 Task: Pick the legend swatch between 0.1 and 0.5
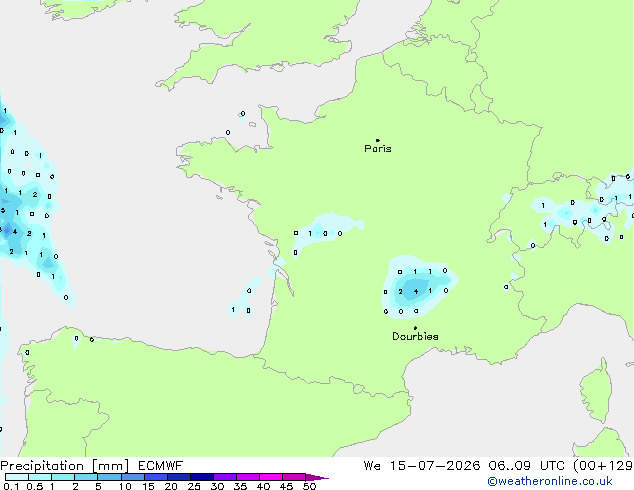[17, 477]
